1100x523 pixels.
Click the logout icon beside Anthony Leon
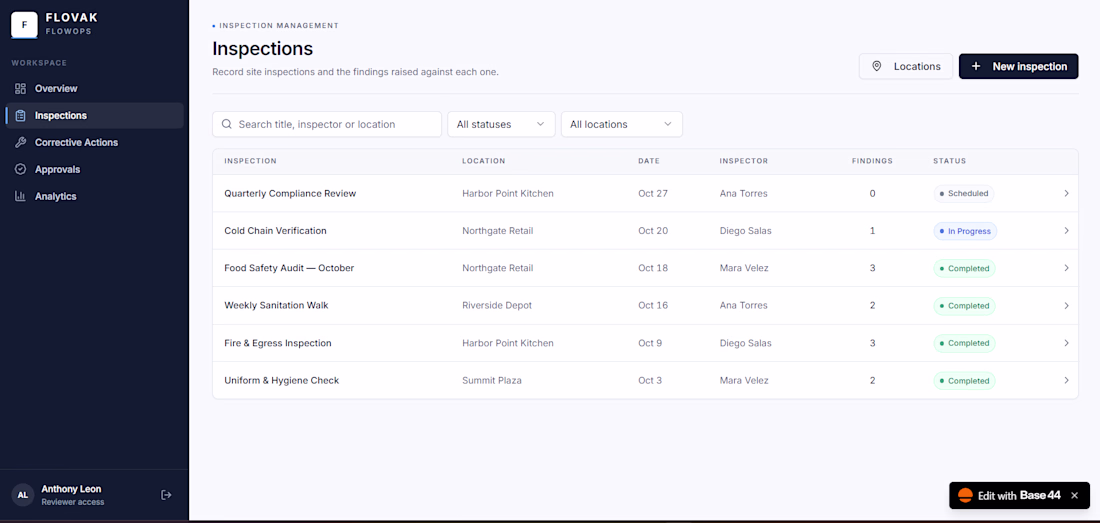pos(166,495)
